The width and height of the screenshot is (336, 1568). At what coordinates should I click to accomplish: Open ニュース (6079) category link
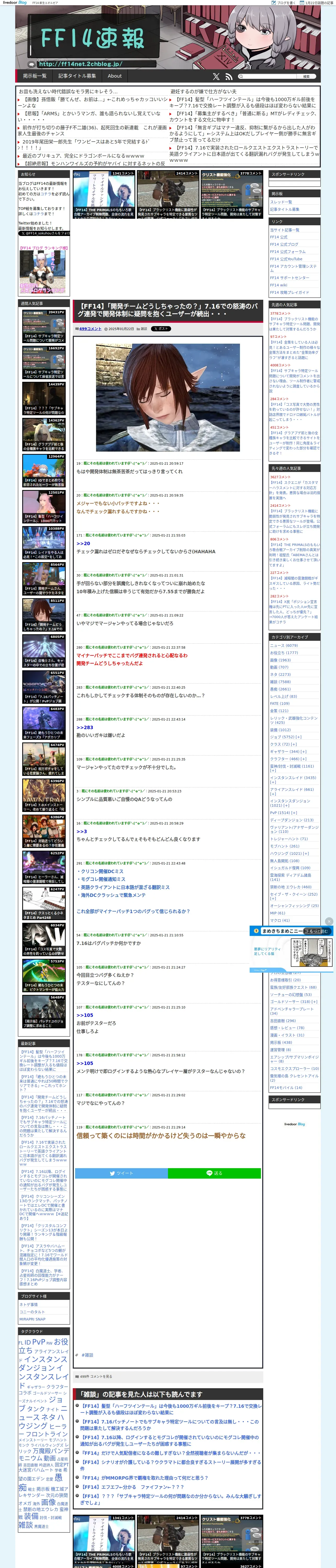[284, 646]
